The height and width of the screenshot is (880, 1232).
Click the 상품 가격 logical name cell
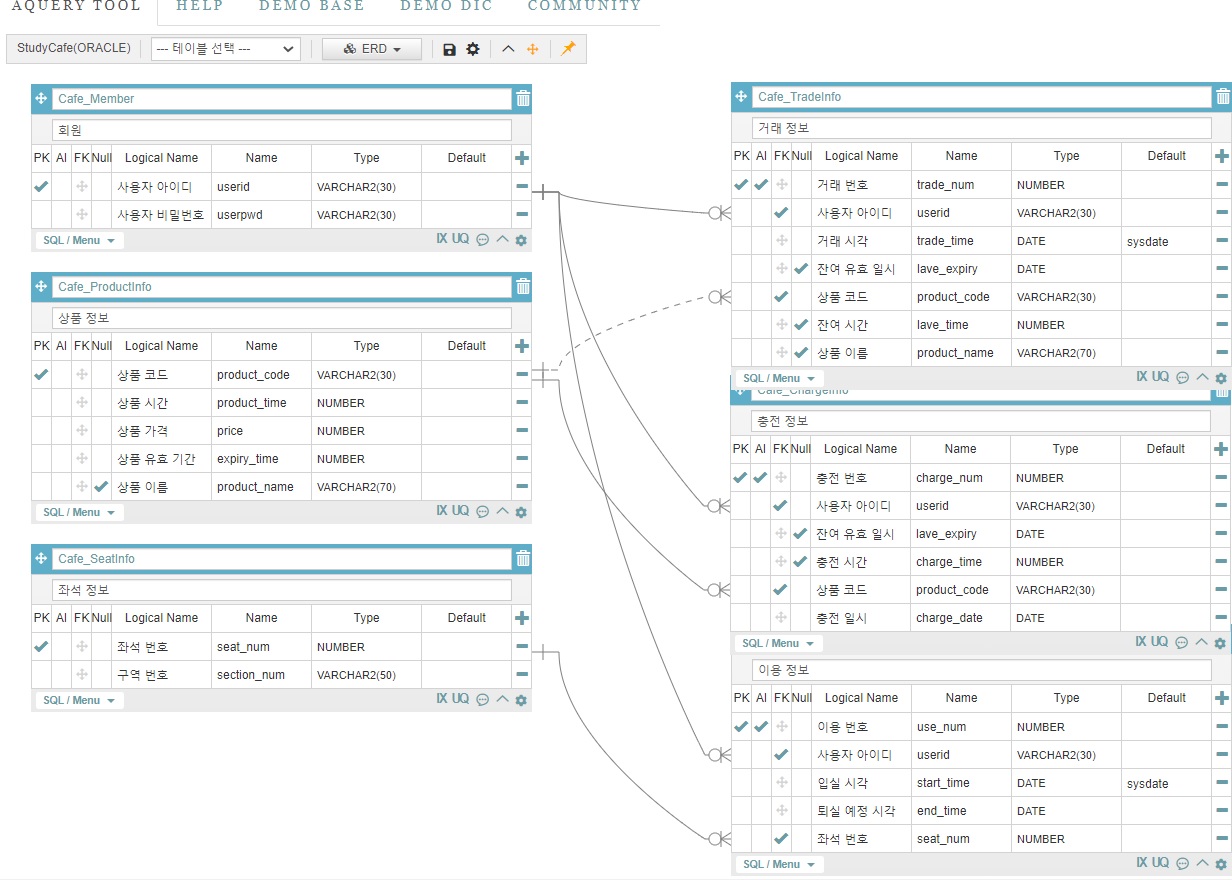[x=161, y=431]
